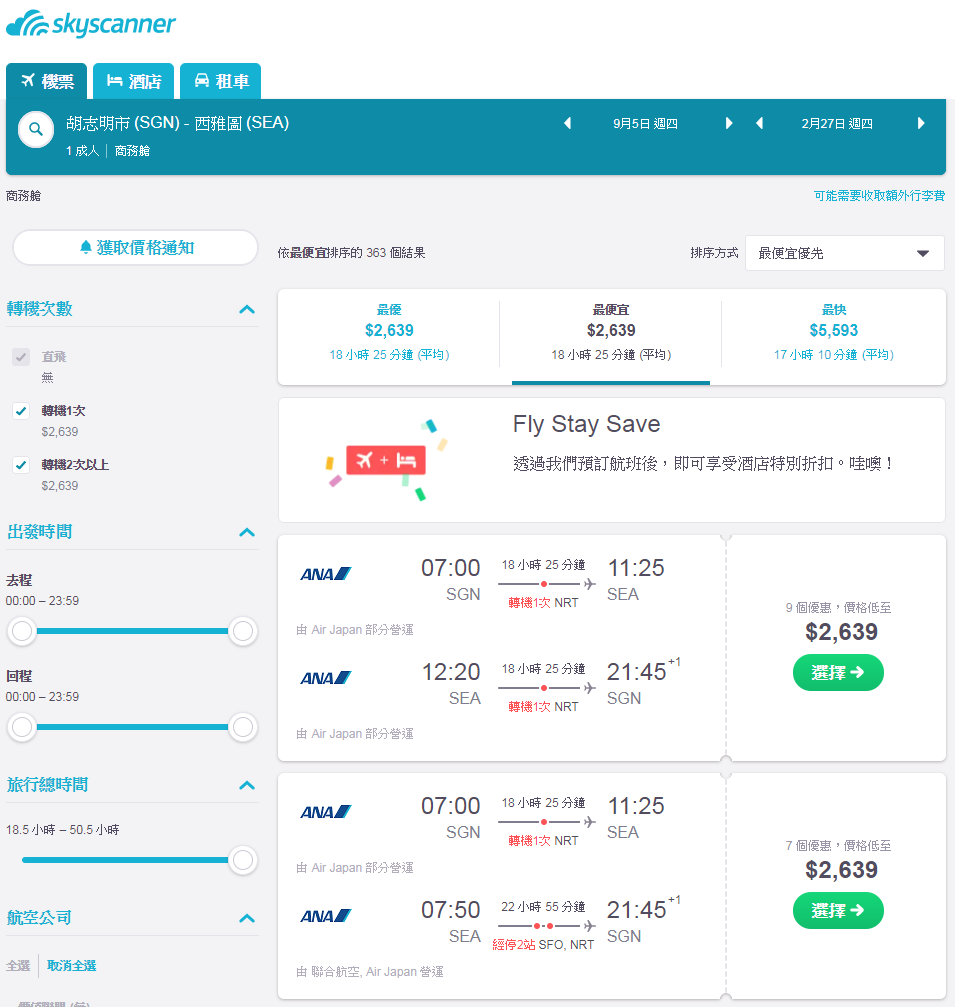
Task: Select the 最便宜 cheapest results tab
Action: point(611,336)
